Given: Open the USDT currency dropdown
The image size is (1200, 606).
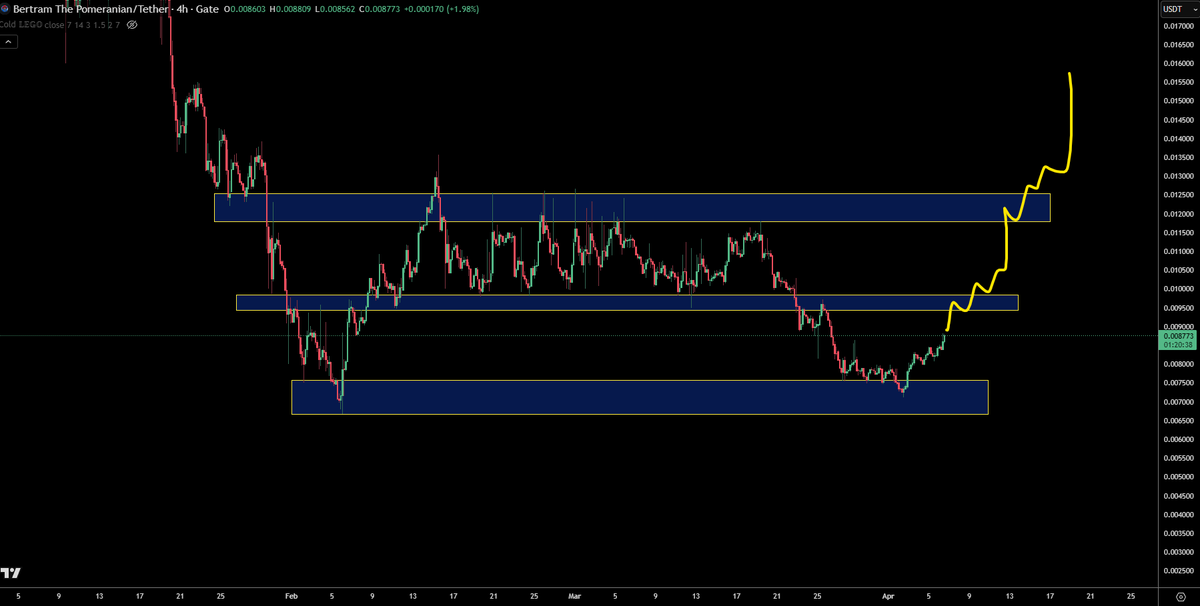Looking at the screenshot, I should pos(1178,8).
